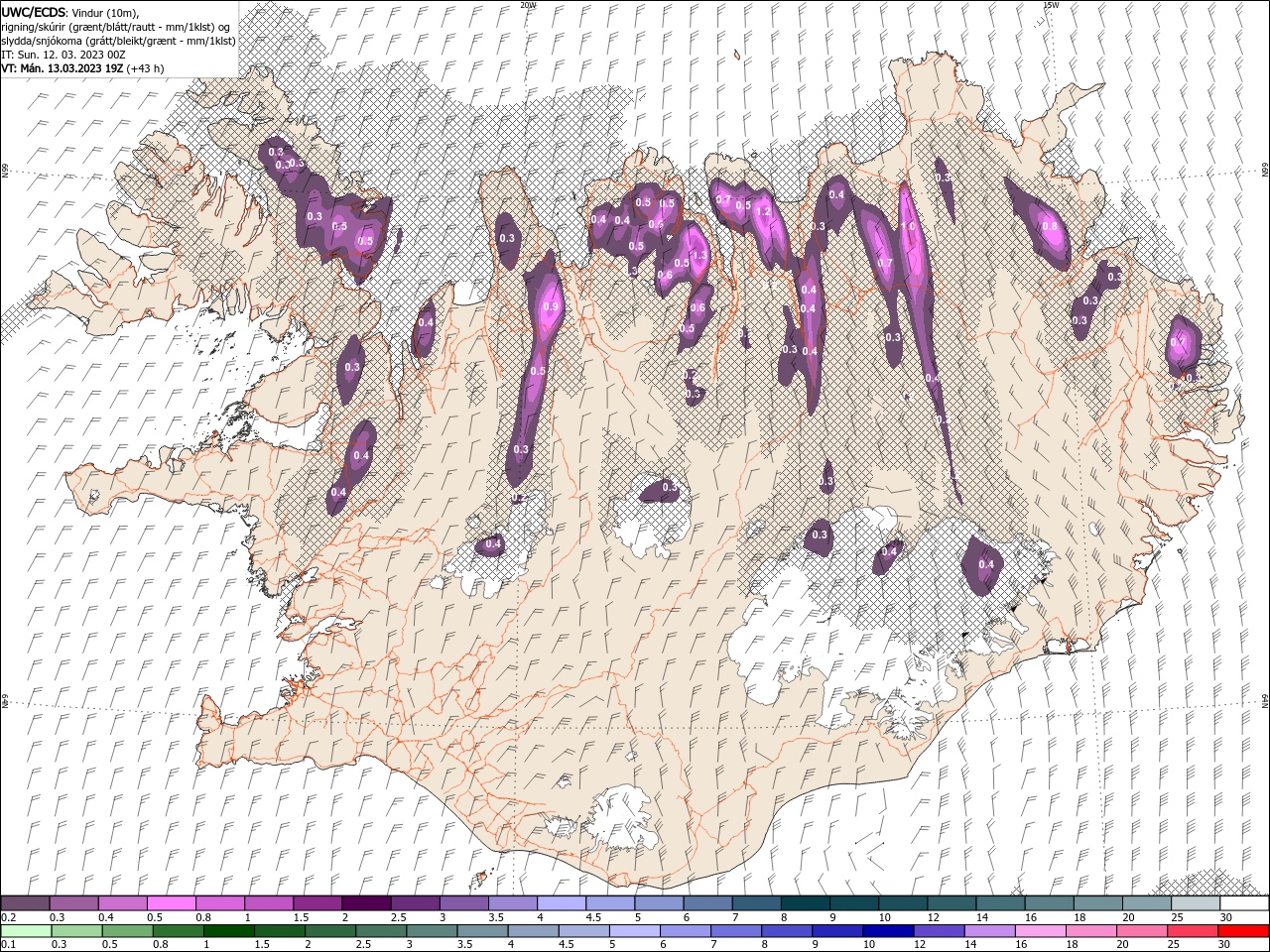
Task: Click the 'slydda/snjókoma' legend description line
Action: pyautogui.click(x=118, y=41)
